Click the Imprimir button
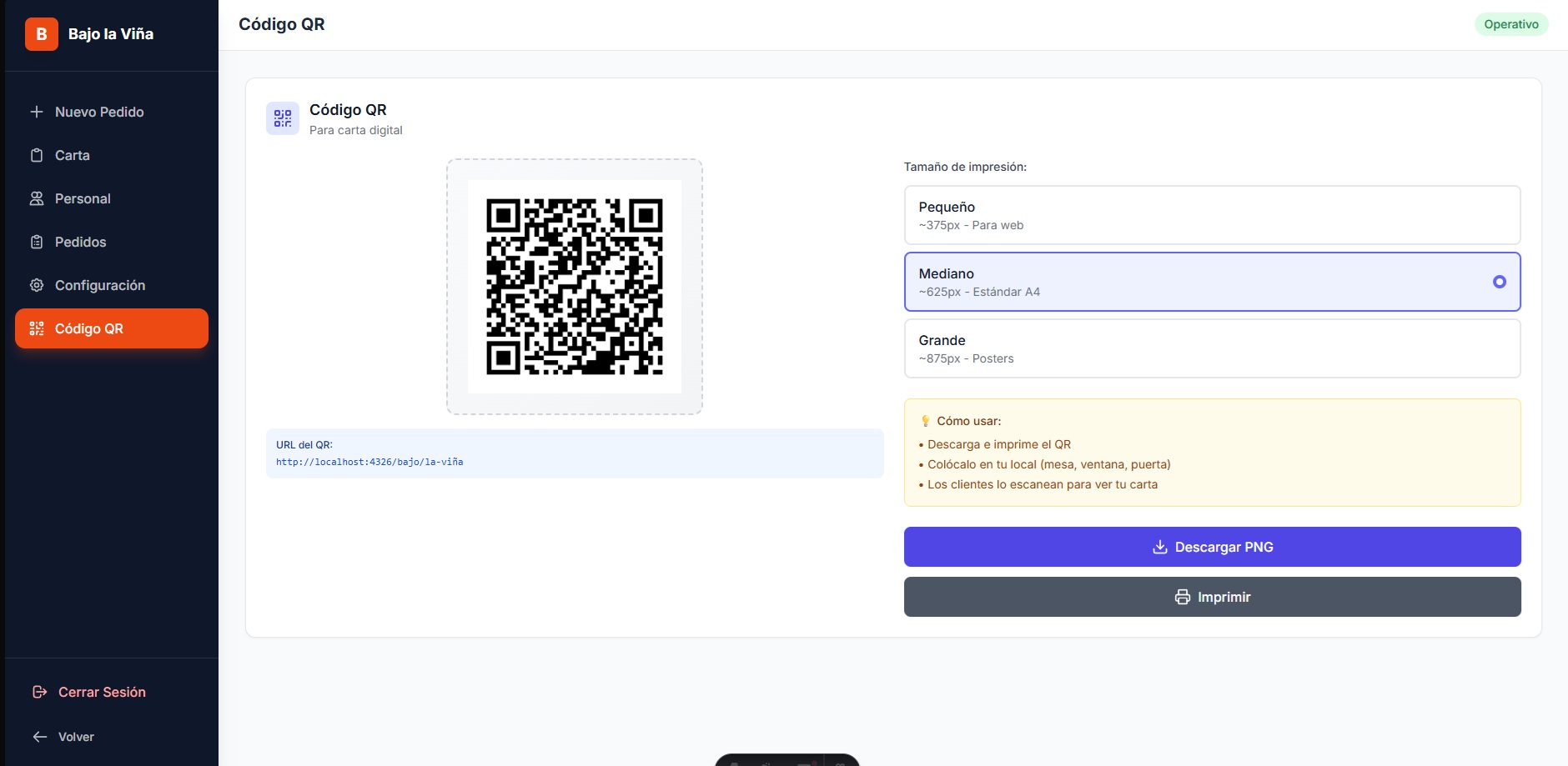 pyautogui.click(x=1211, y=596)
